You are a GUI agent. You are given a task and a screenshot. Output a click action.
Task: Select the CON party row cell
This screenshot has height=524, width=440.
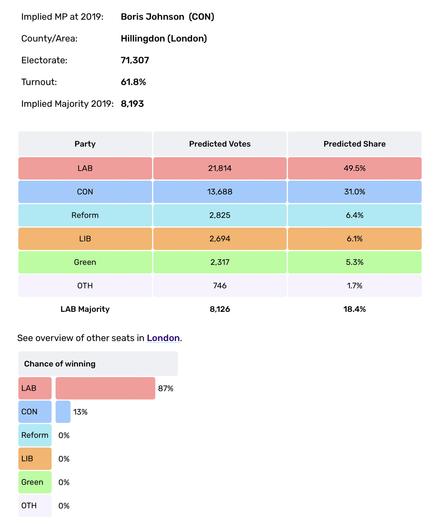coord(85,192)
